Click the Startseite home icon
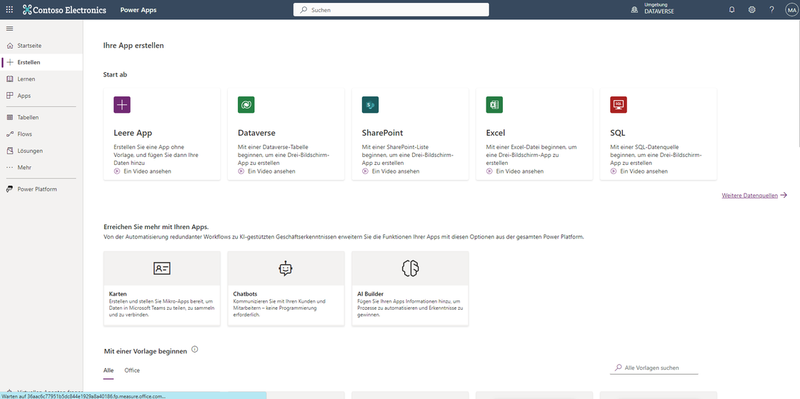Screen dimensions: 800x399 (x=10, y=46)
